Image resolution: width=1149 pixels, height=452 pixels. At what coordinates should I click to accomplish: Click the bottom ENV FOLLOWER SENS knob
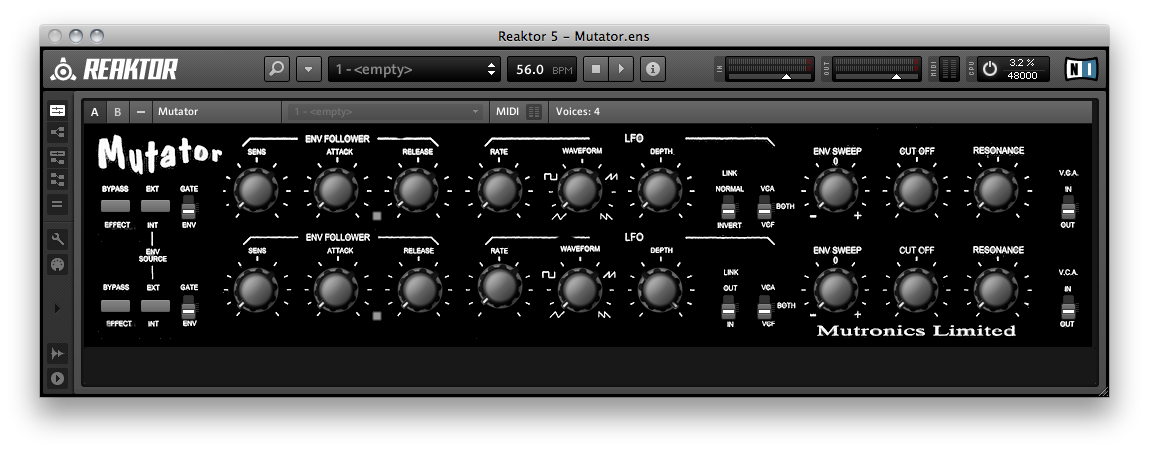point(256,289)
